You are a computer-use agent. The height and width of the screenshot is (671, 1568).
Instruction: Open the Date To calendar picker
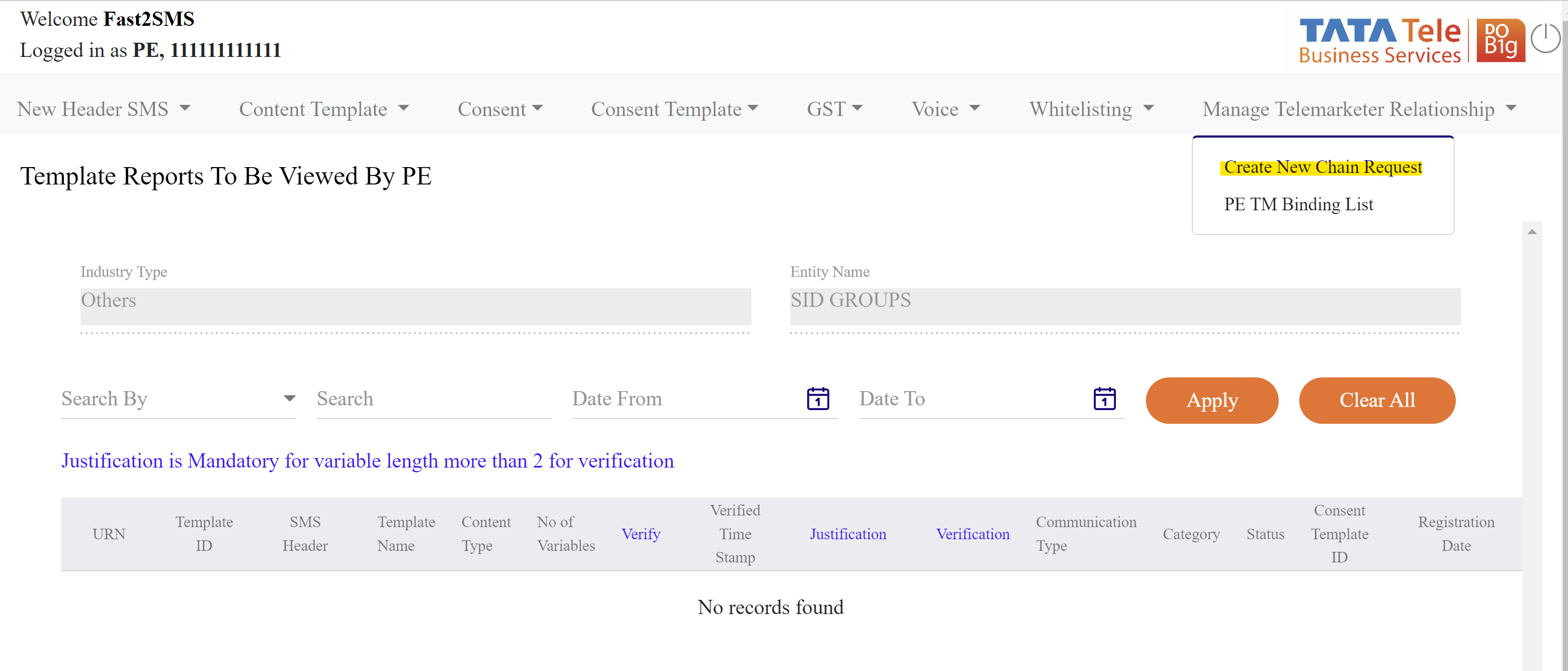coord(1104,399)
